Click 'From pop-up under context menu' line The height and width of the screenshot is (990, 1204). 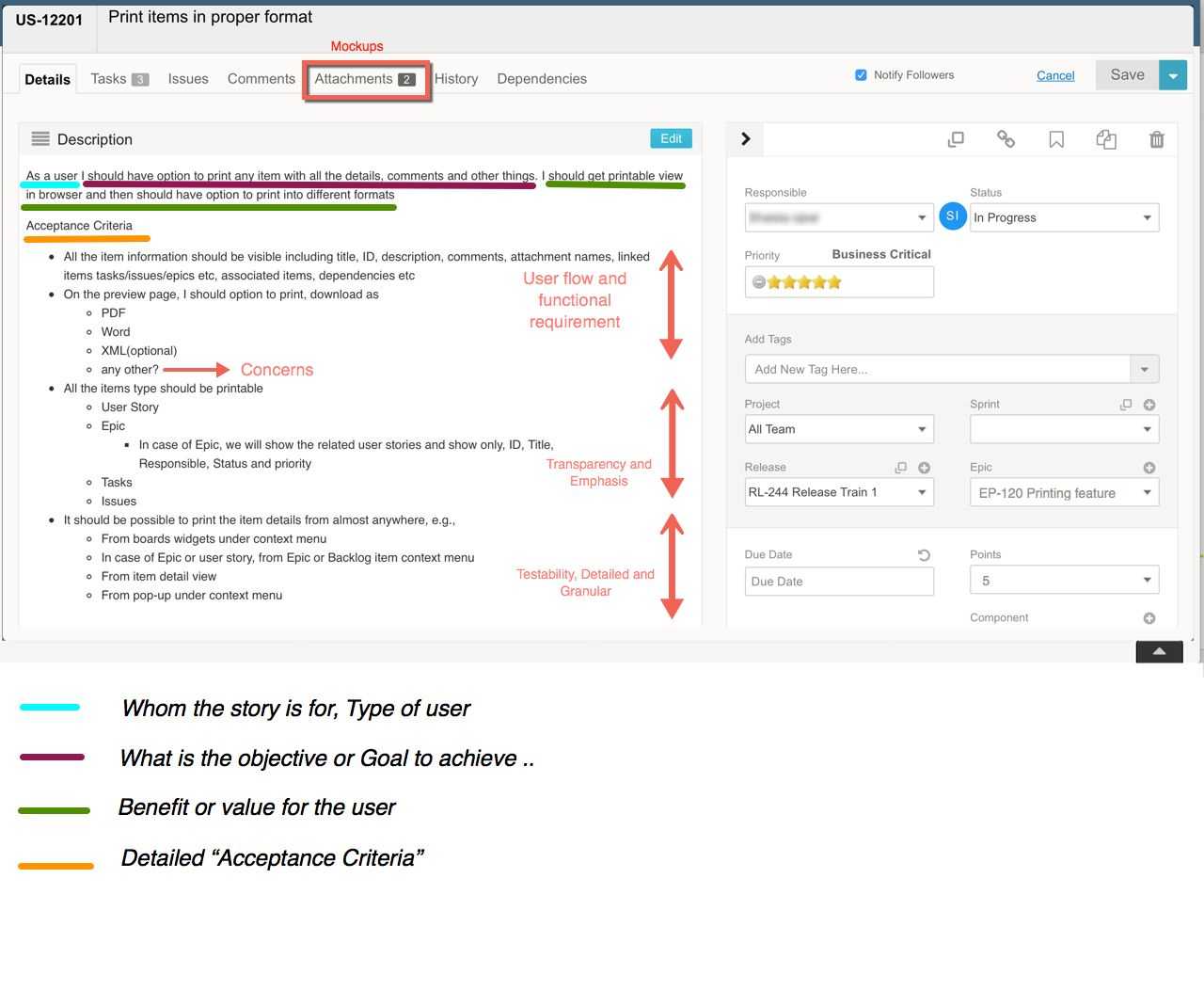192,596
